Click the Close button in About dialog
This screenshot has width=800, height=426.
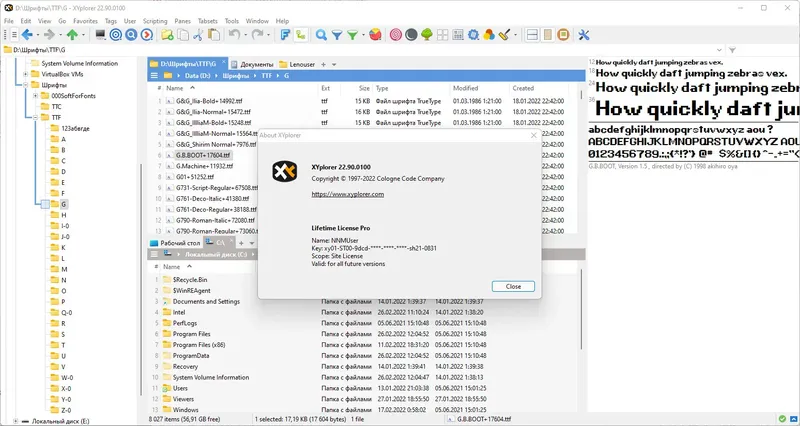[x=513, y=286]
